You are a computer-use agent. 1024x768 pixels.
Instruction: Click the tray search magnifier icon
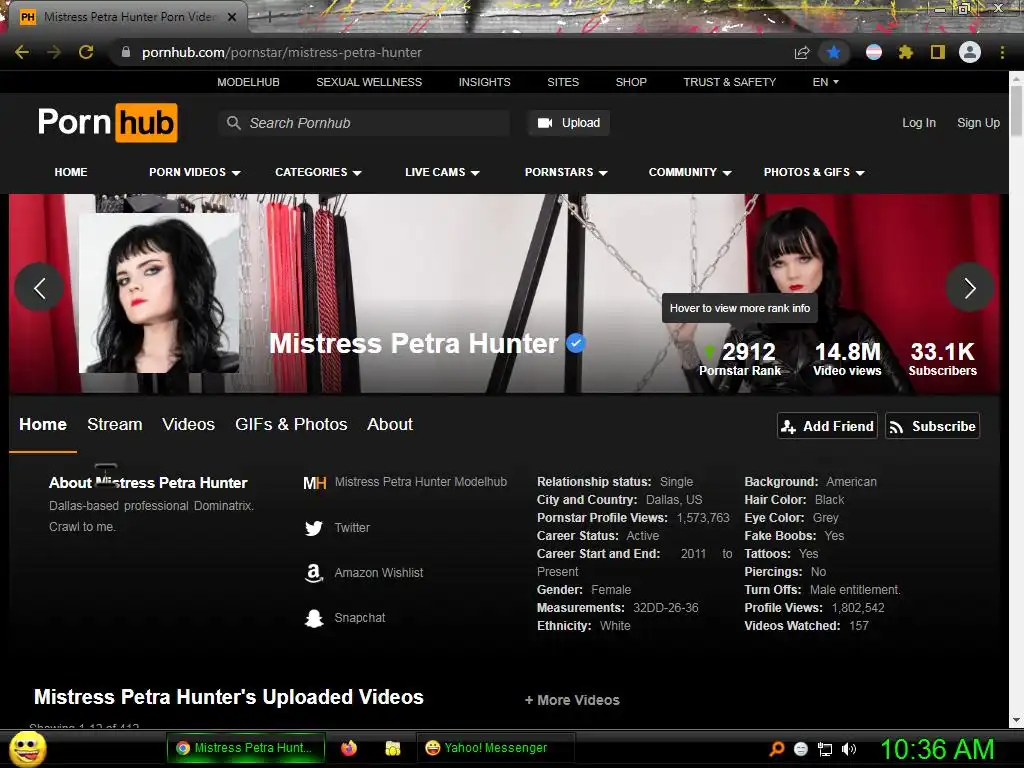coord(776,749)
